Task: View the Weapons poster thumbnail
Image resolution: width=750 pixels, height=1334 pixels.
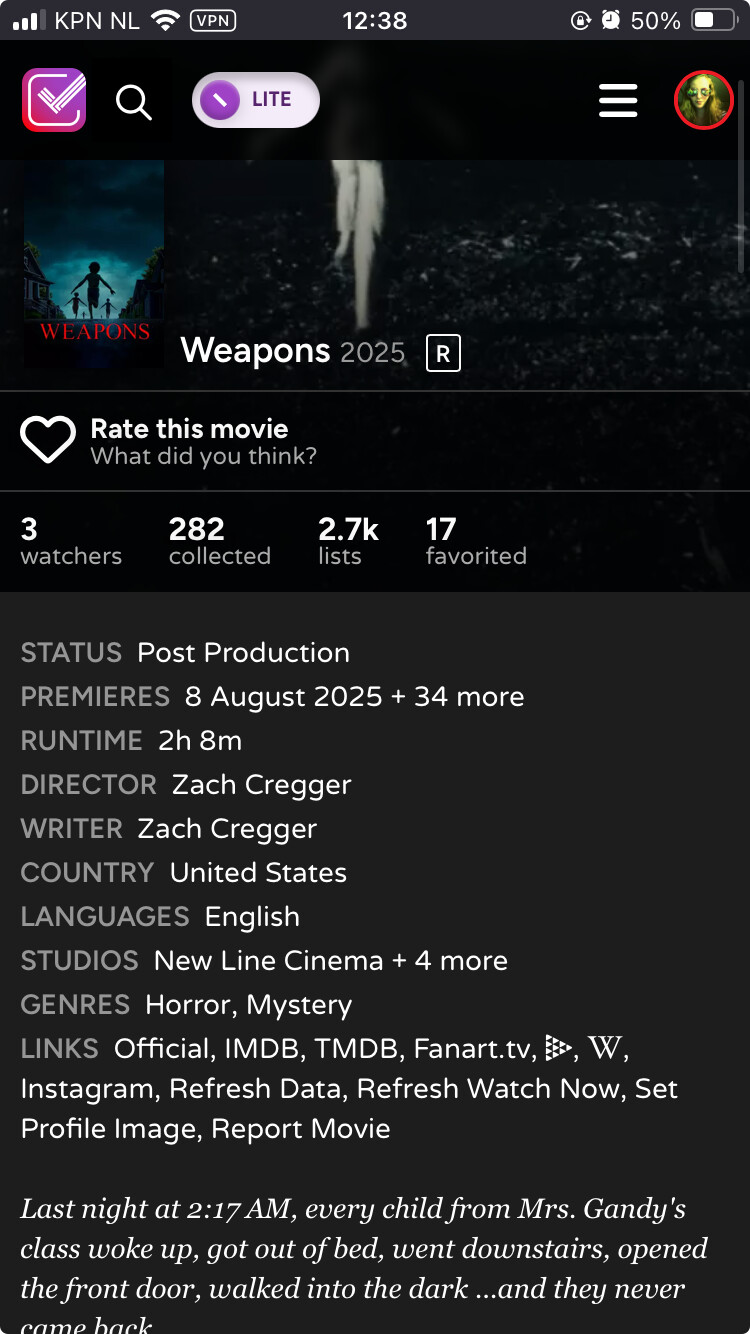Action: 94,264
